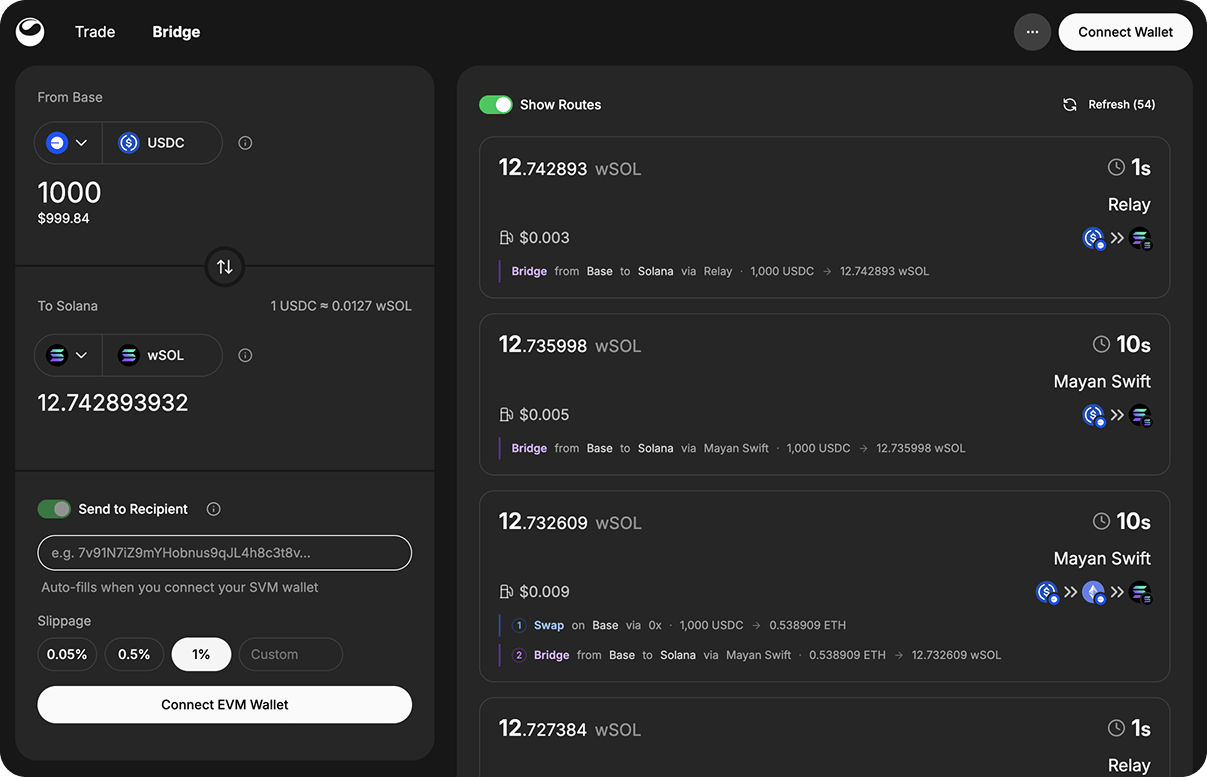This screenshot has width=1207, height=777.
Task: Expand the Solana destination chain dropdown
Action: 69,355
